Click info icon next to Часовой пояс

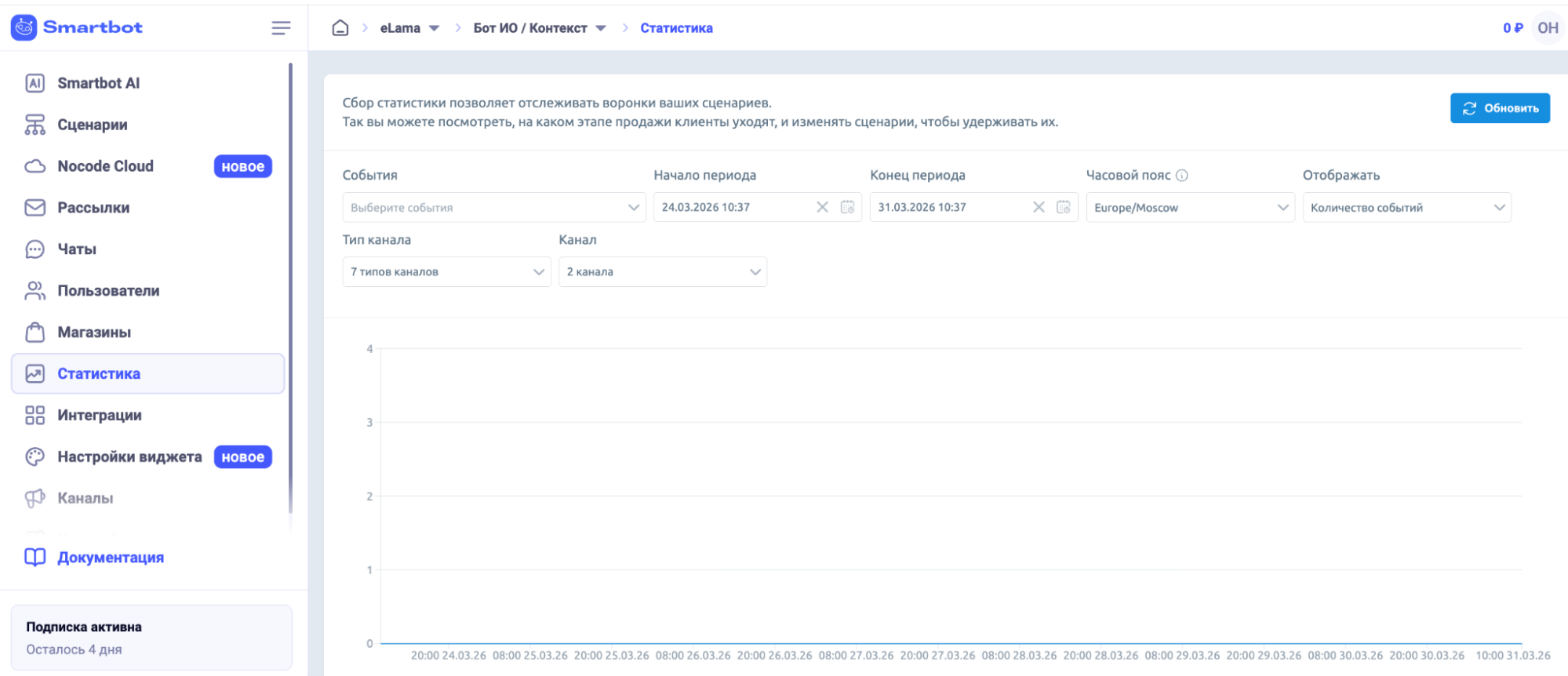(1182, 176)
